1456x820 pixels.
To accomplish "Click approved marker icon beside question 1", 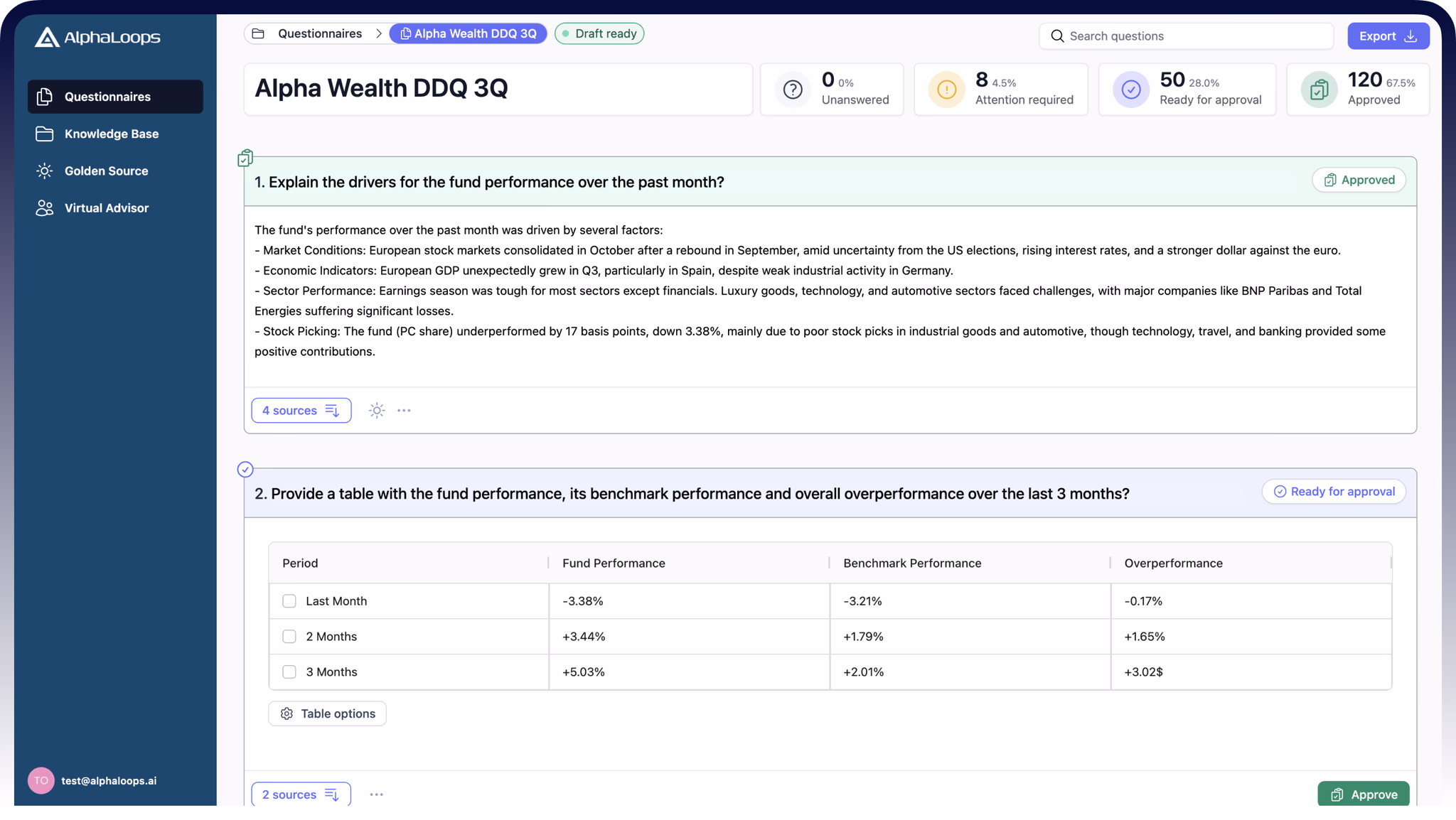I will click(x=245, y=158).
